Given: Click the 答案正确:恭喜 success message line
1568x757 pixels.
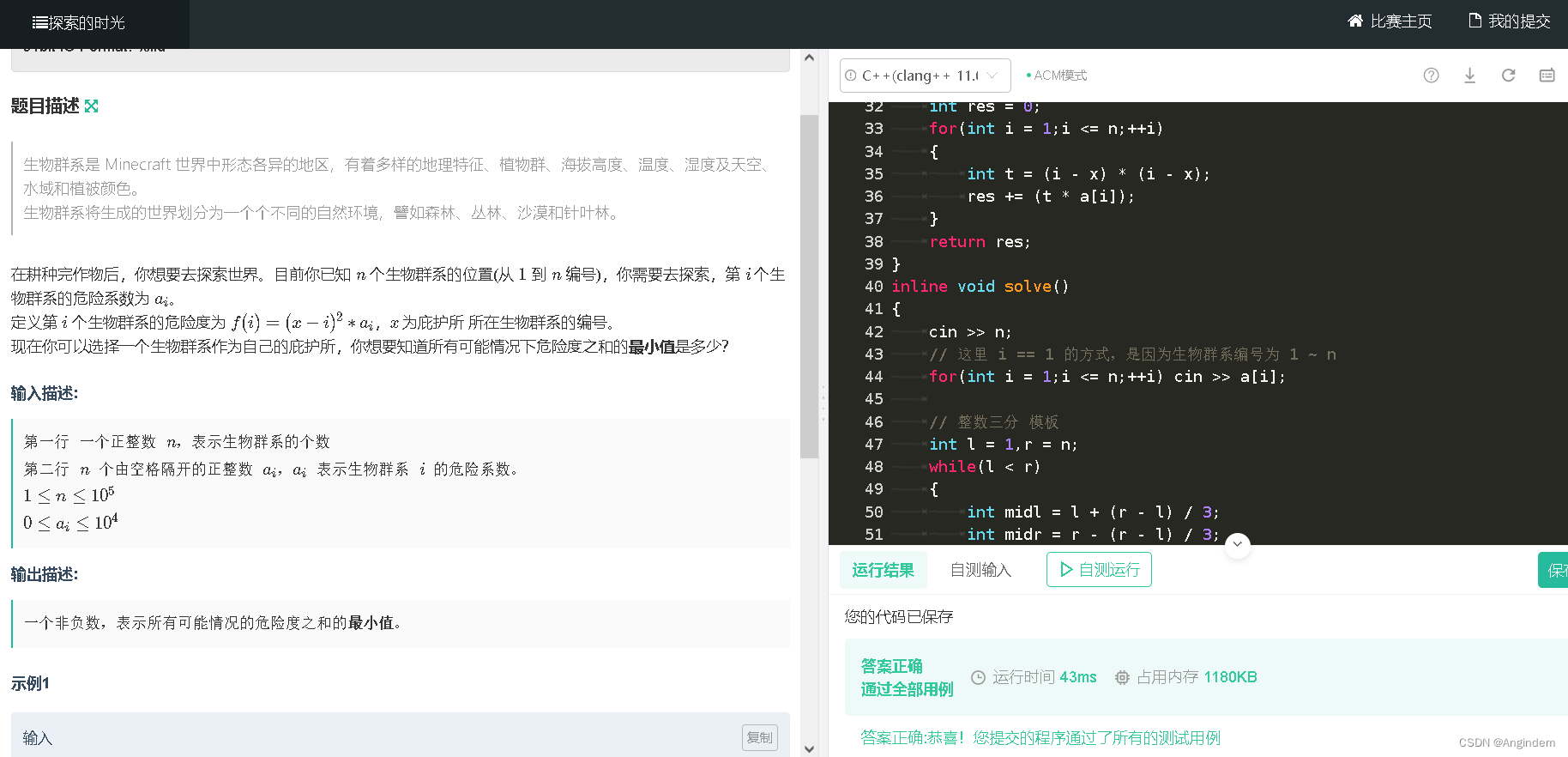Looking at the screenshot, I should point(1040,737).
